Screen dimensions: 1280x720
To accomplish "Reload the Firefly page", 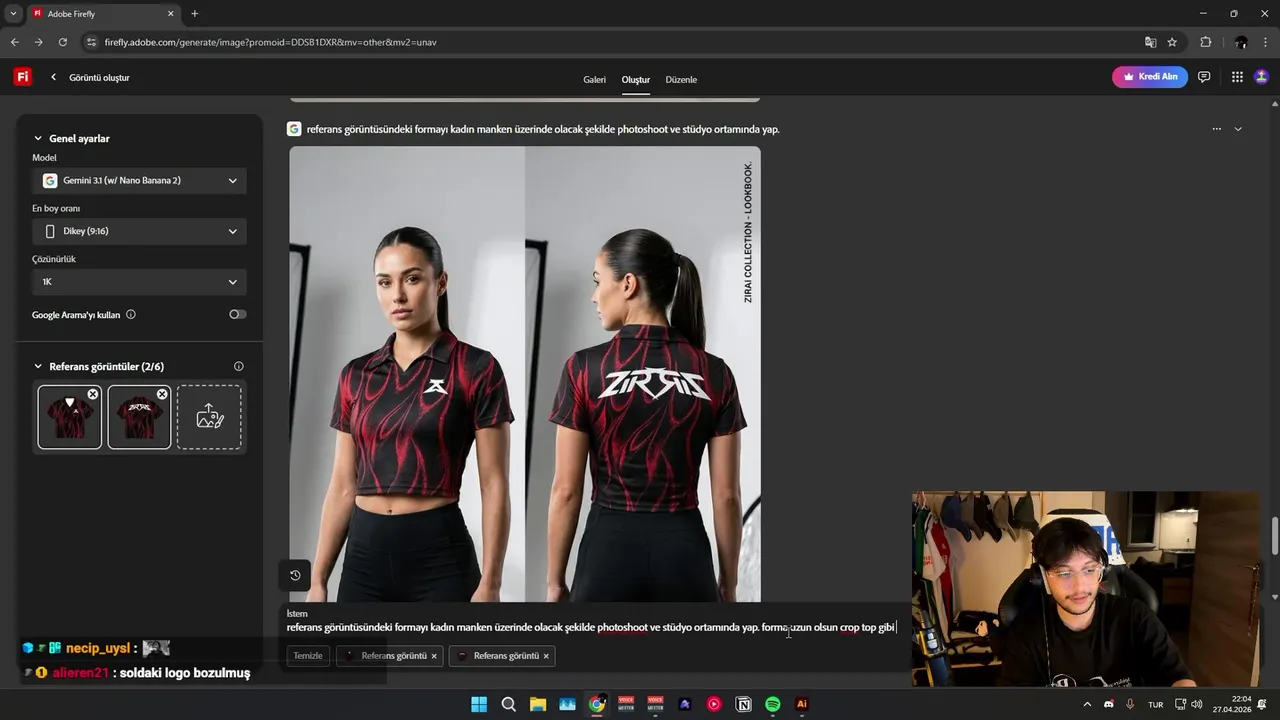I will [63, 42].
